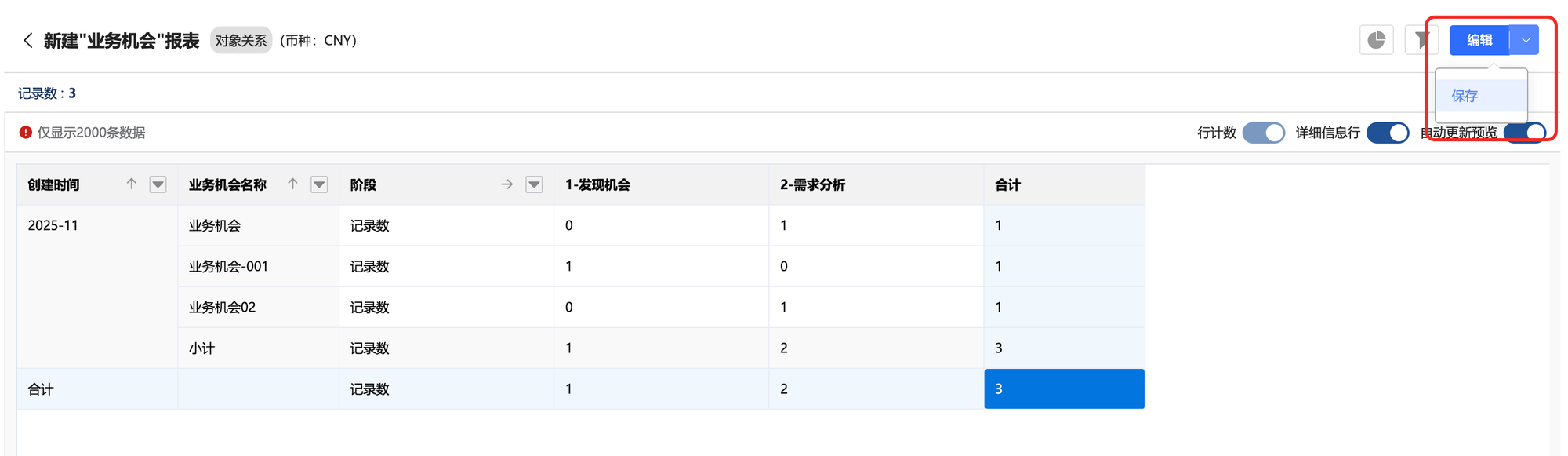
Task: Click the 2025-11 date group cell
Action: [x=53, y=226]
